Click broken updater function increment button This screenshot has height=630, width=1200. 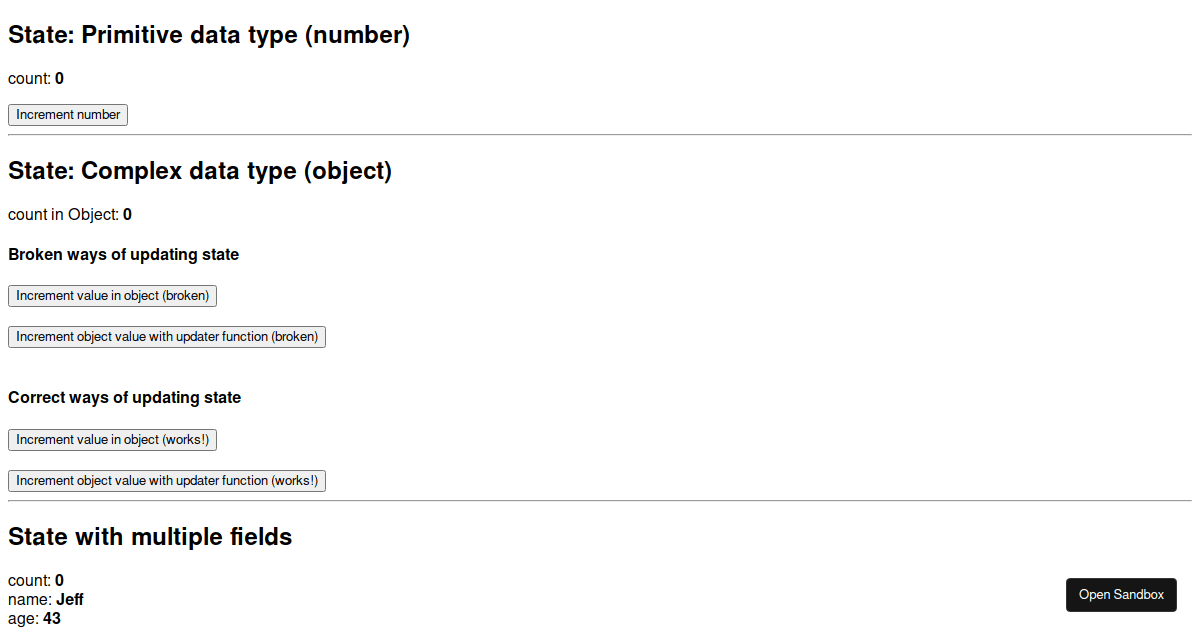click(167, 337)
